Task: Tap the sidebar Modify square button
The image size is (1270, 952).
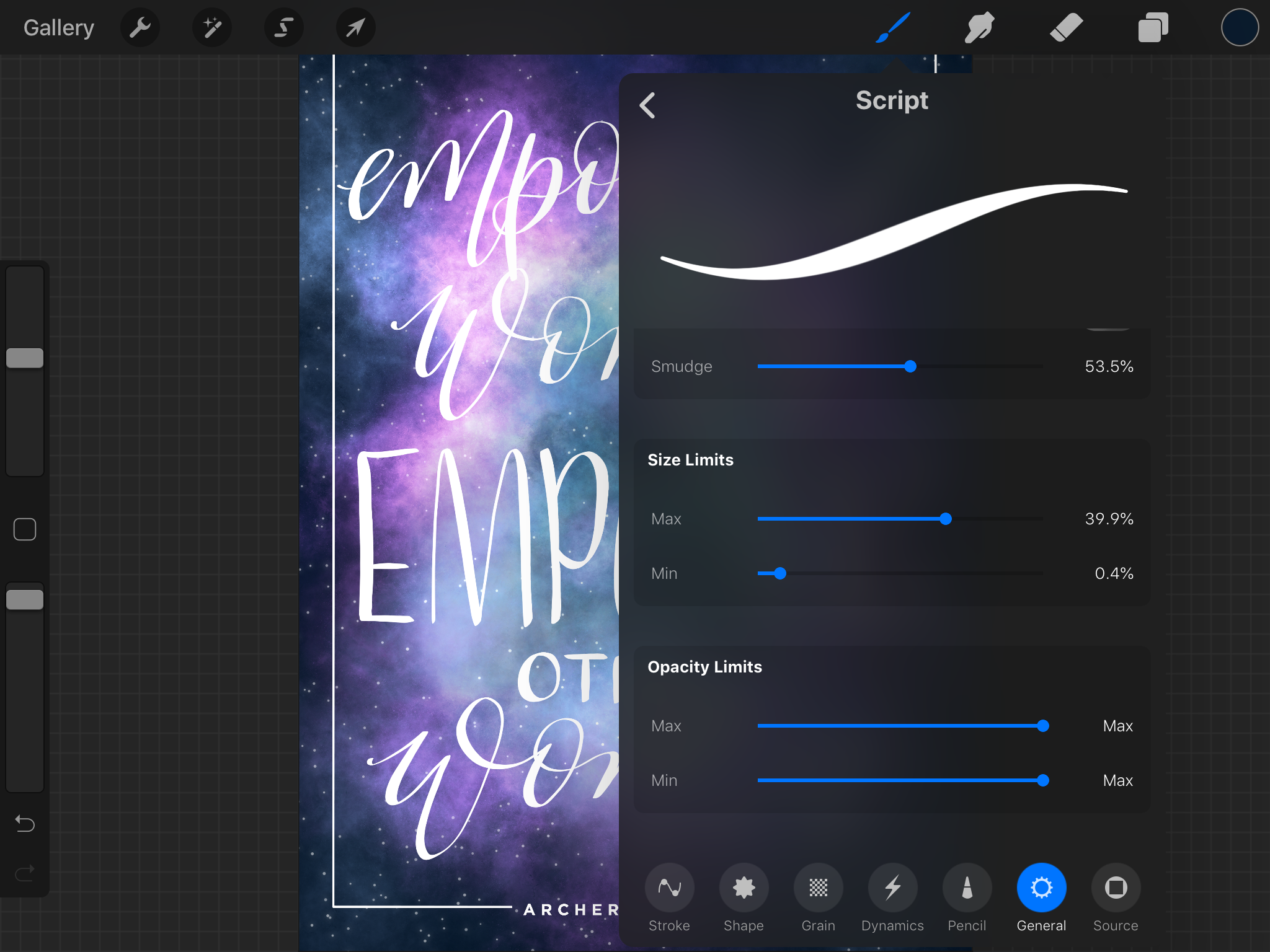Action: tap(25, 529)
